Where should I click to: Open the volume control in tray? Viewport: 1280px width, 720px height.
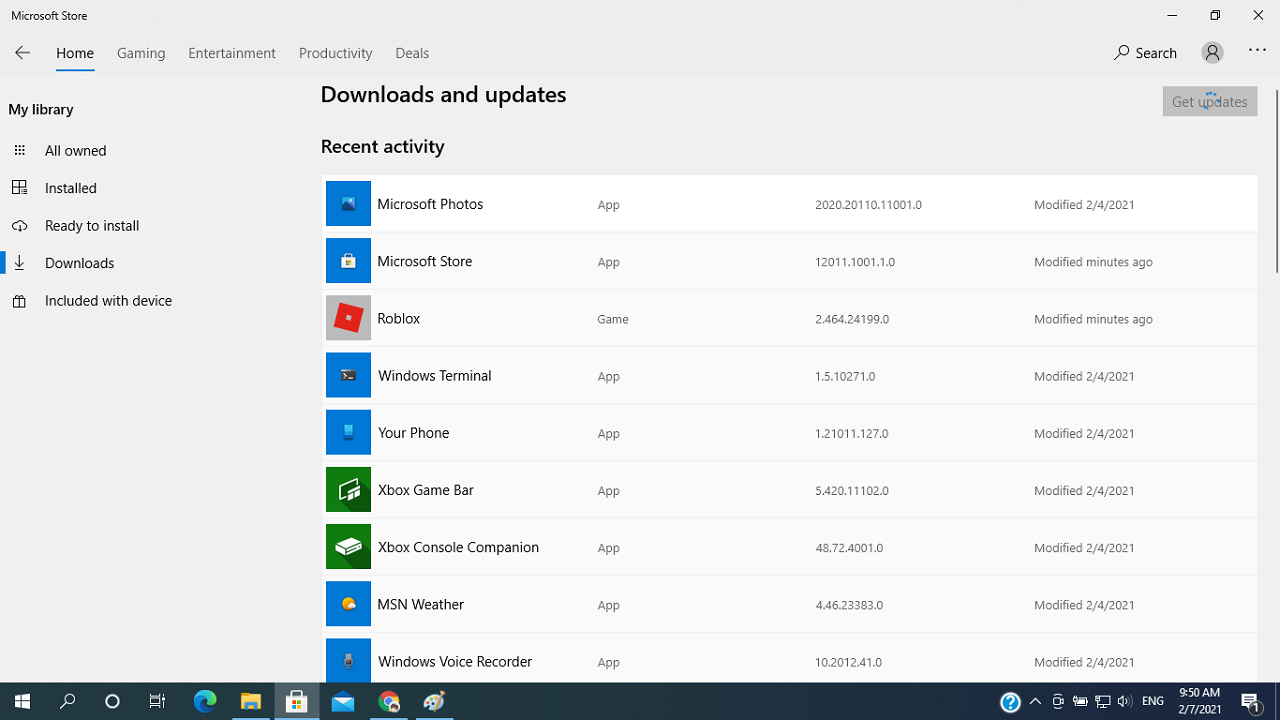click(x=1125, y=701)
